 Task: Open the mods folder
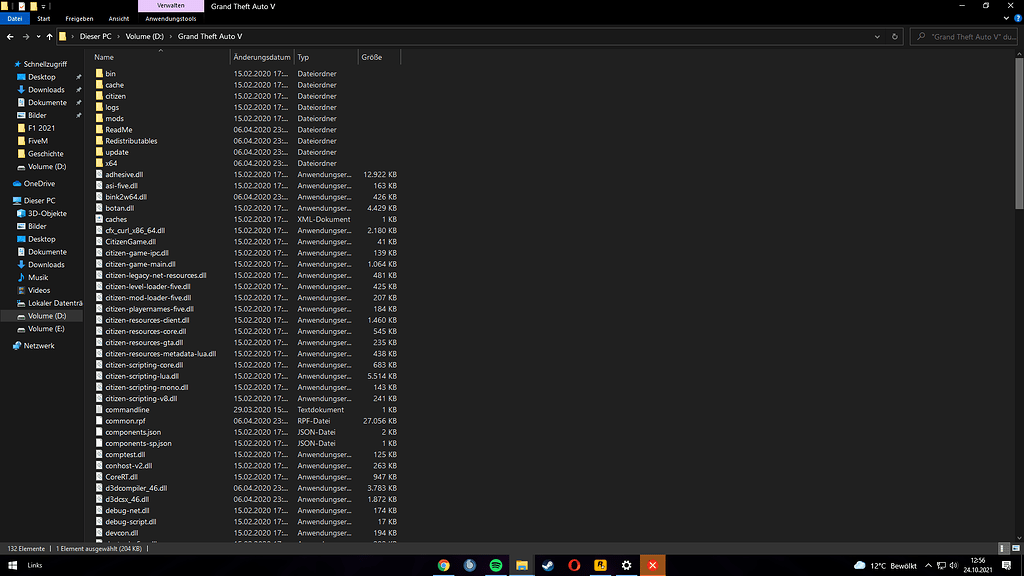[115, 118]
